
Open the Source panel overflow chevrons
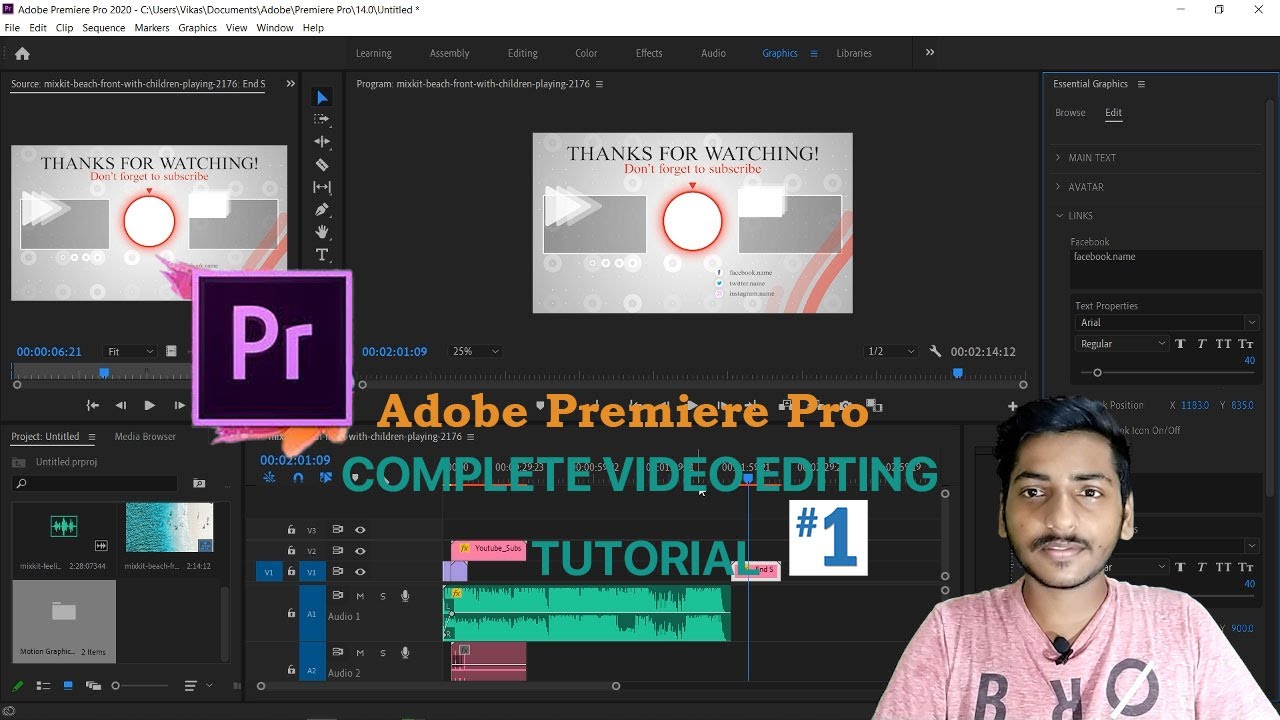pyautogui.click(x=291, y=84)
